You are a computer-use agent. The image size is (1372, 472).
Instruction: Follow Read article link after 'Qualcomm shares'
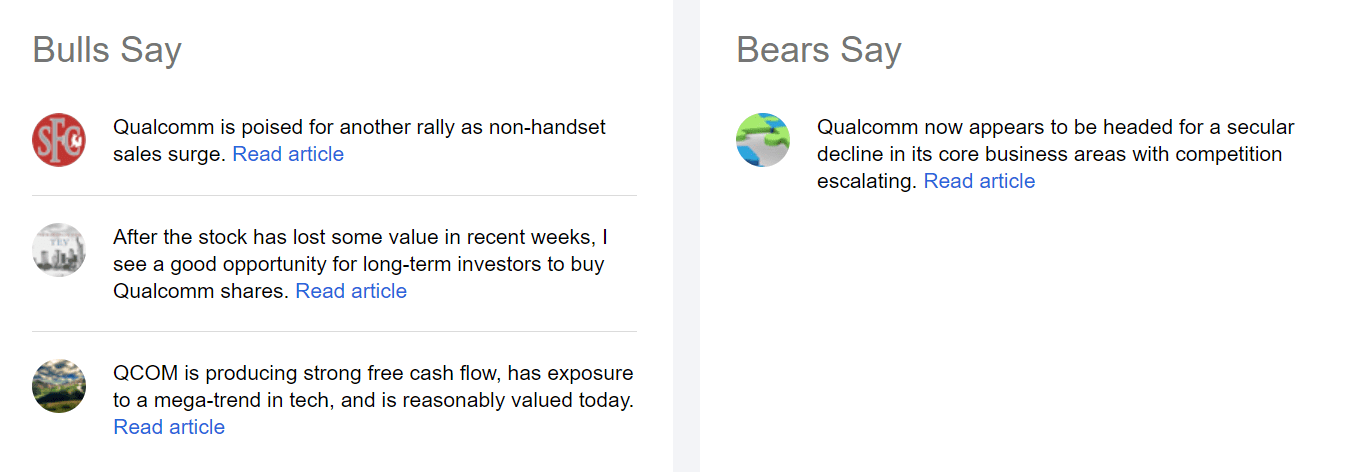tap(351, 291)
